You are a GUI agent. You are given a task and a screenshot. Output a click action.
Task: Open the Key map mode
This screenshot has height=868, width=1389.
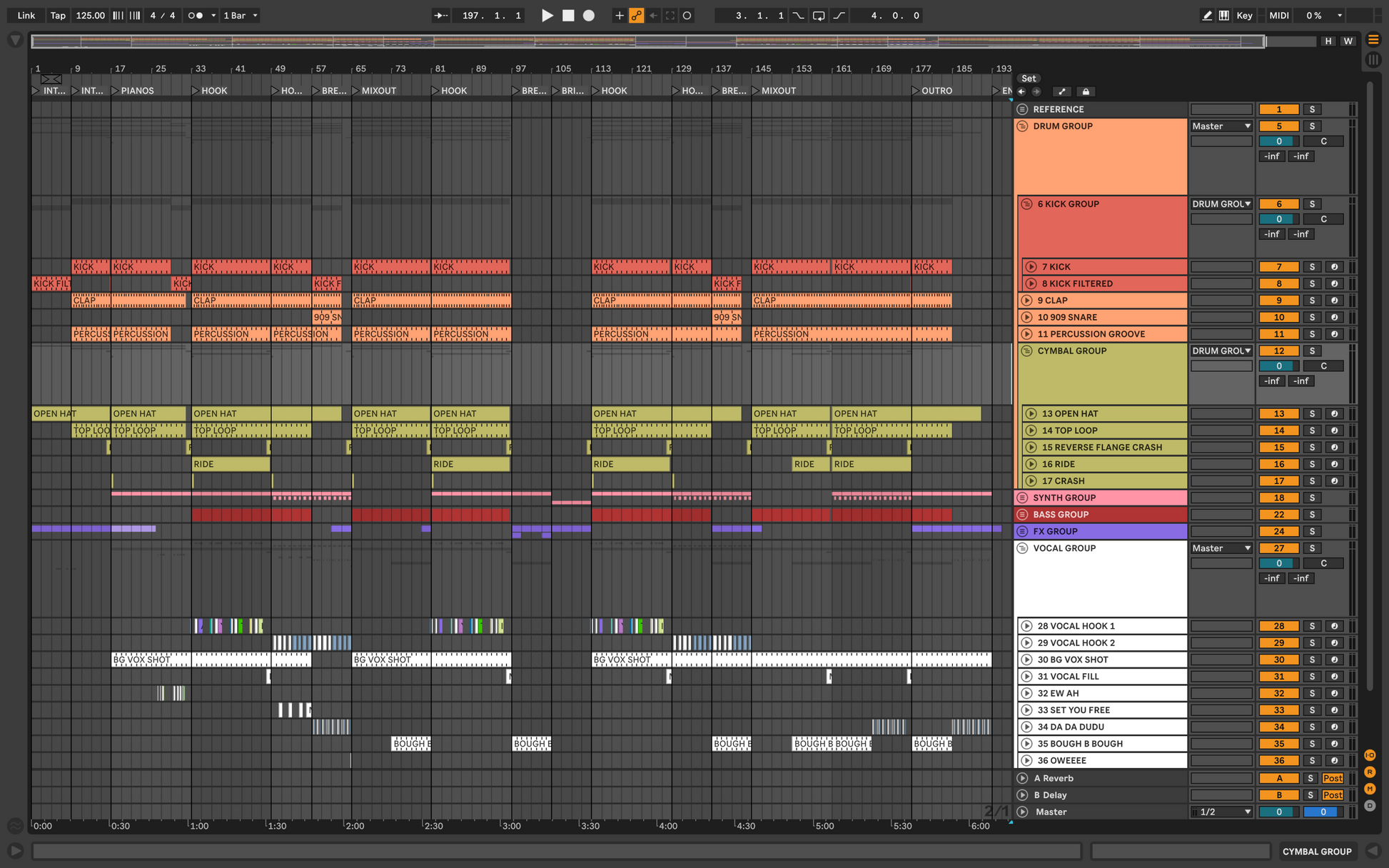coord(1244,15)
